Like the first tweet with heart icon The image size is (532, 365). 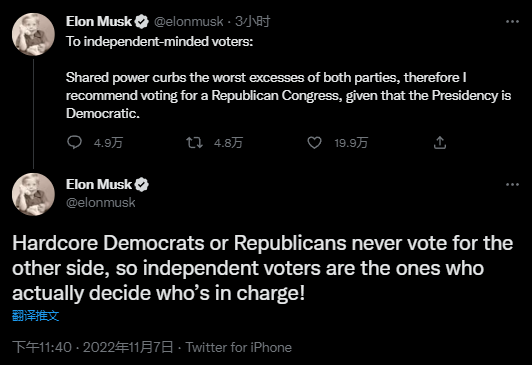[x=314, y=142]
